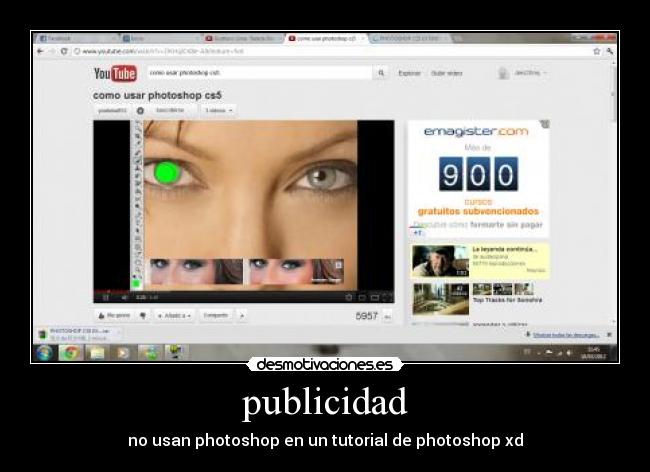Viewport: 650px width, 472px height.
Task: Click the system tray volume icon
Action: click(570, 353)
